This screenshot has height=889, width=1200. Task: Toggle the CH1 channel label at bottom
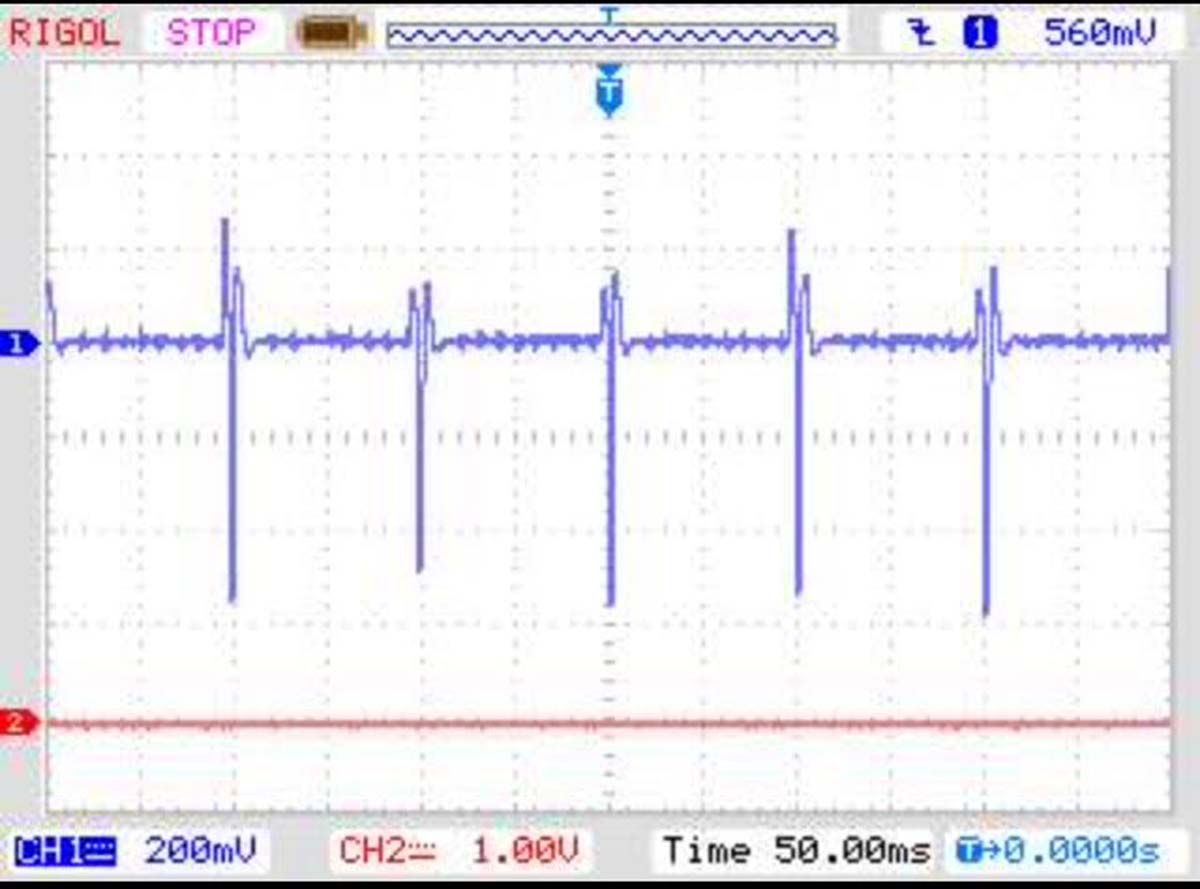click(x=66, y=852)
